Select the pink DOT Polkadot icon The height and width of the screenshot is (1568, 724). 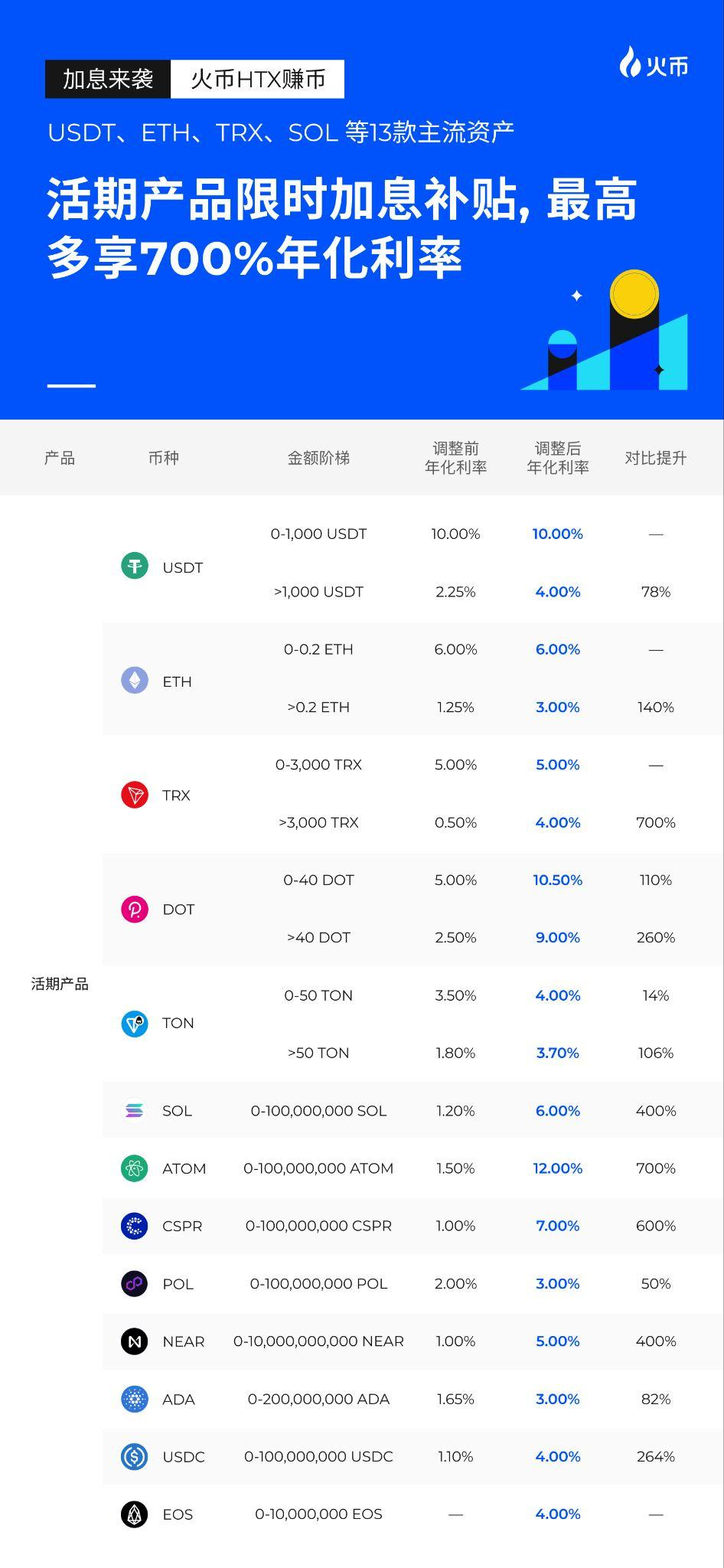(x=135, y=909)
